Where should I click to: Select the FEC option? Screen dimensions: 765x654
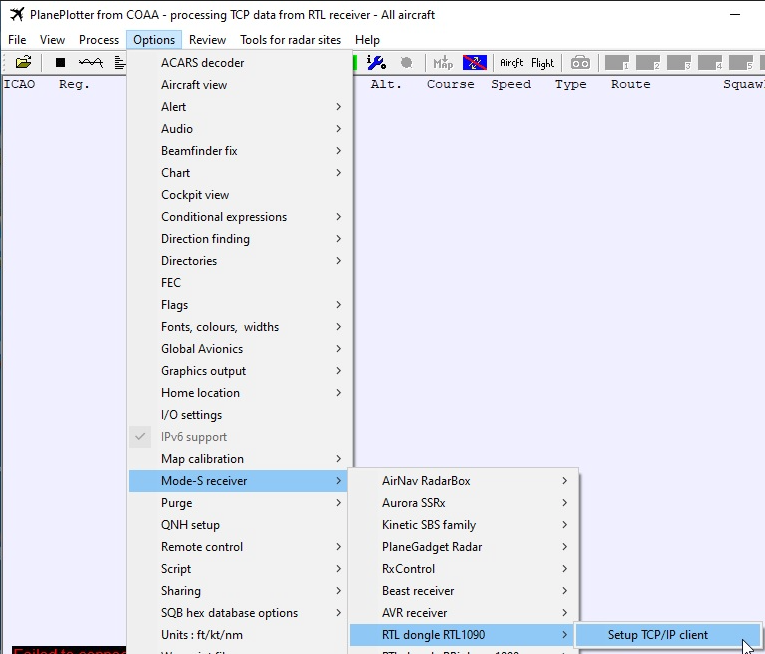point(240,282)
